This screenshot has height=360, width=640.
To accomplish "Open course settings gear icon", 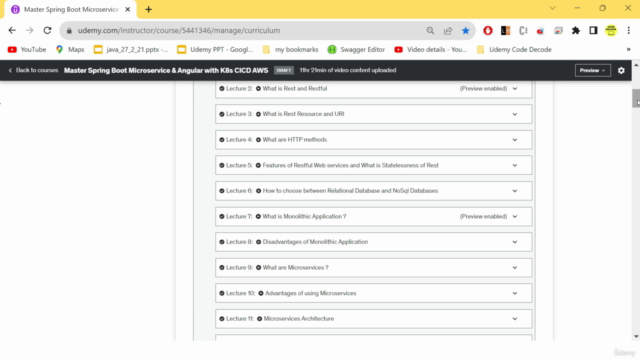I will coord(621,70).
